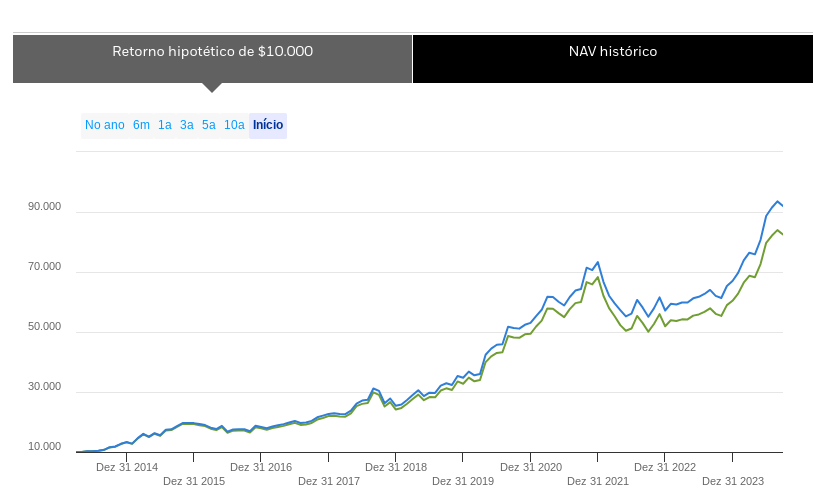Choose the 6m time range
Image resolution: width=814 pixels, height=497 pixels.
[x=141, y=125]
